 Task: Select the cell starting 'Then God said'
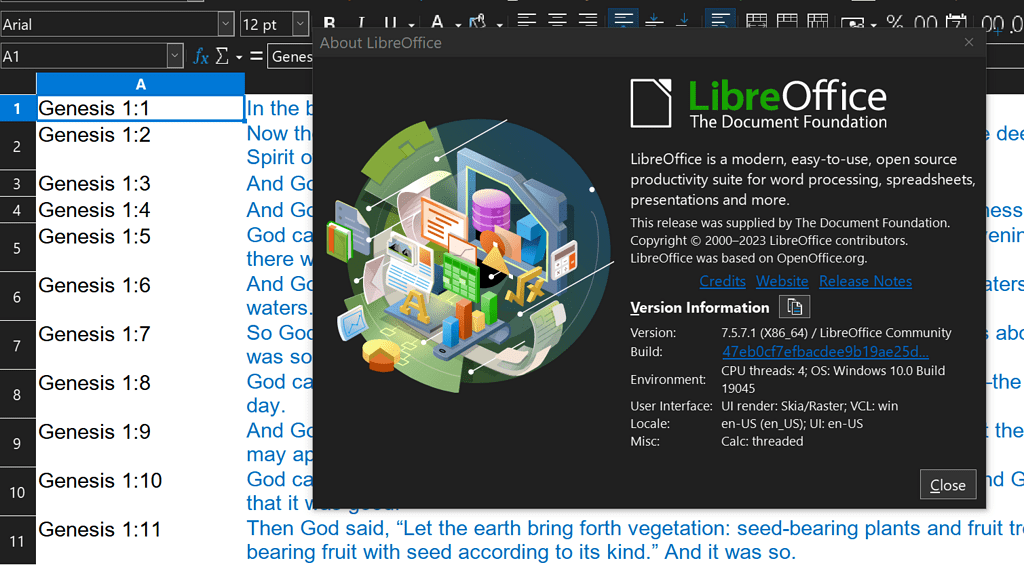click(634, 541)
